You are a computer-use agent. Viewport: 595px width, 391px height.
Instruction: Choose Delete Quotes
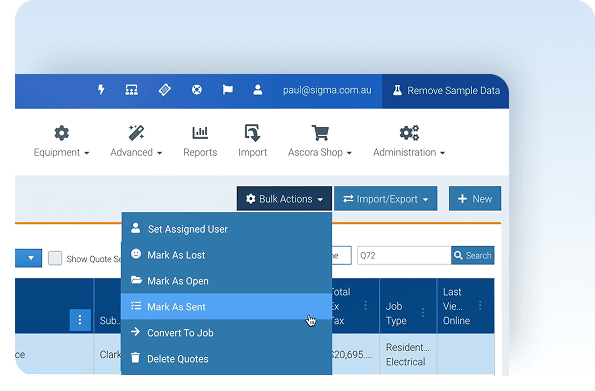coord(227,358)
